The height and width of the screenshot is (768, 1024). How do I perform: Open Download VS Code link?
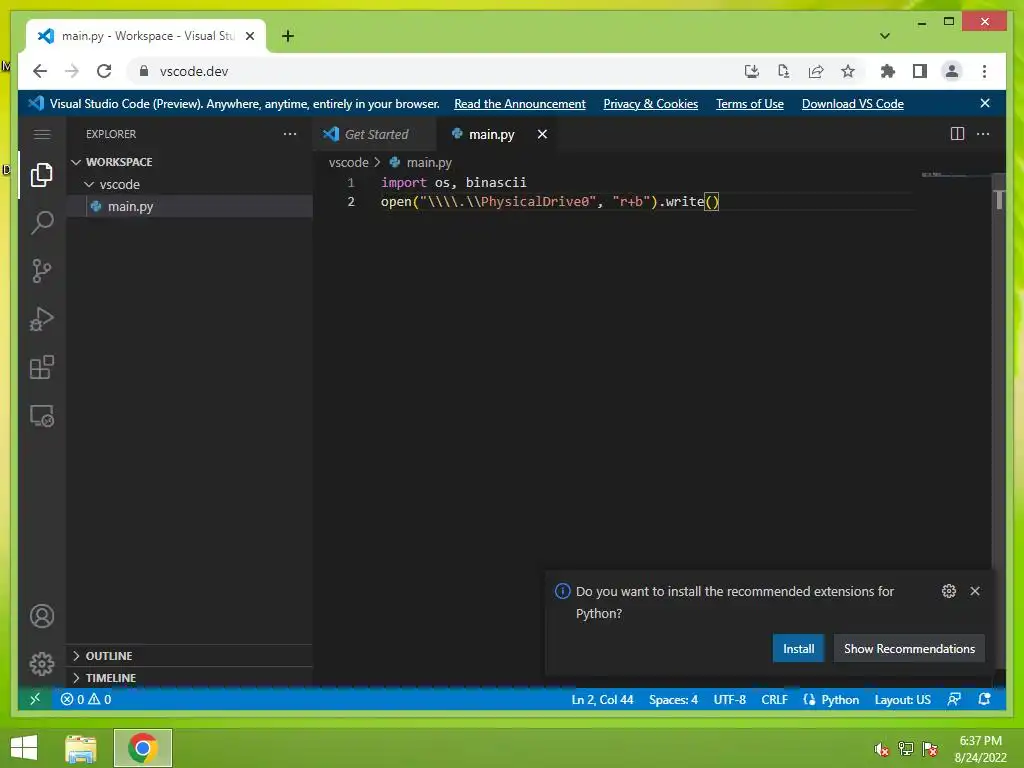click(852, 104)
